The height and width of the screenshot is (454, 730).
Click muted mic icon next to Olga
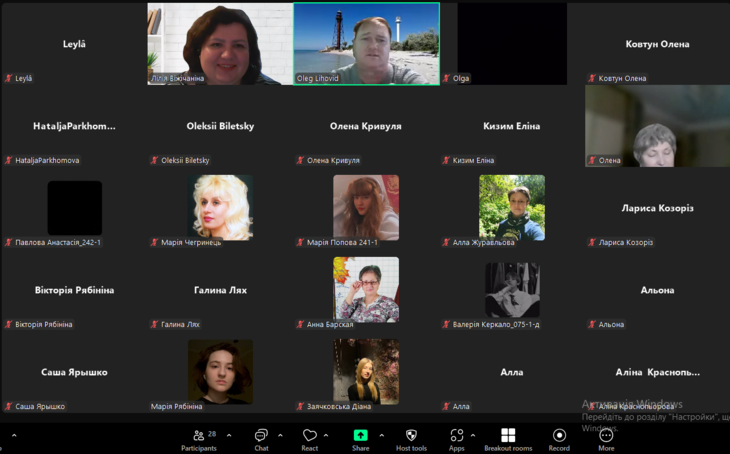446,78
